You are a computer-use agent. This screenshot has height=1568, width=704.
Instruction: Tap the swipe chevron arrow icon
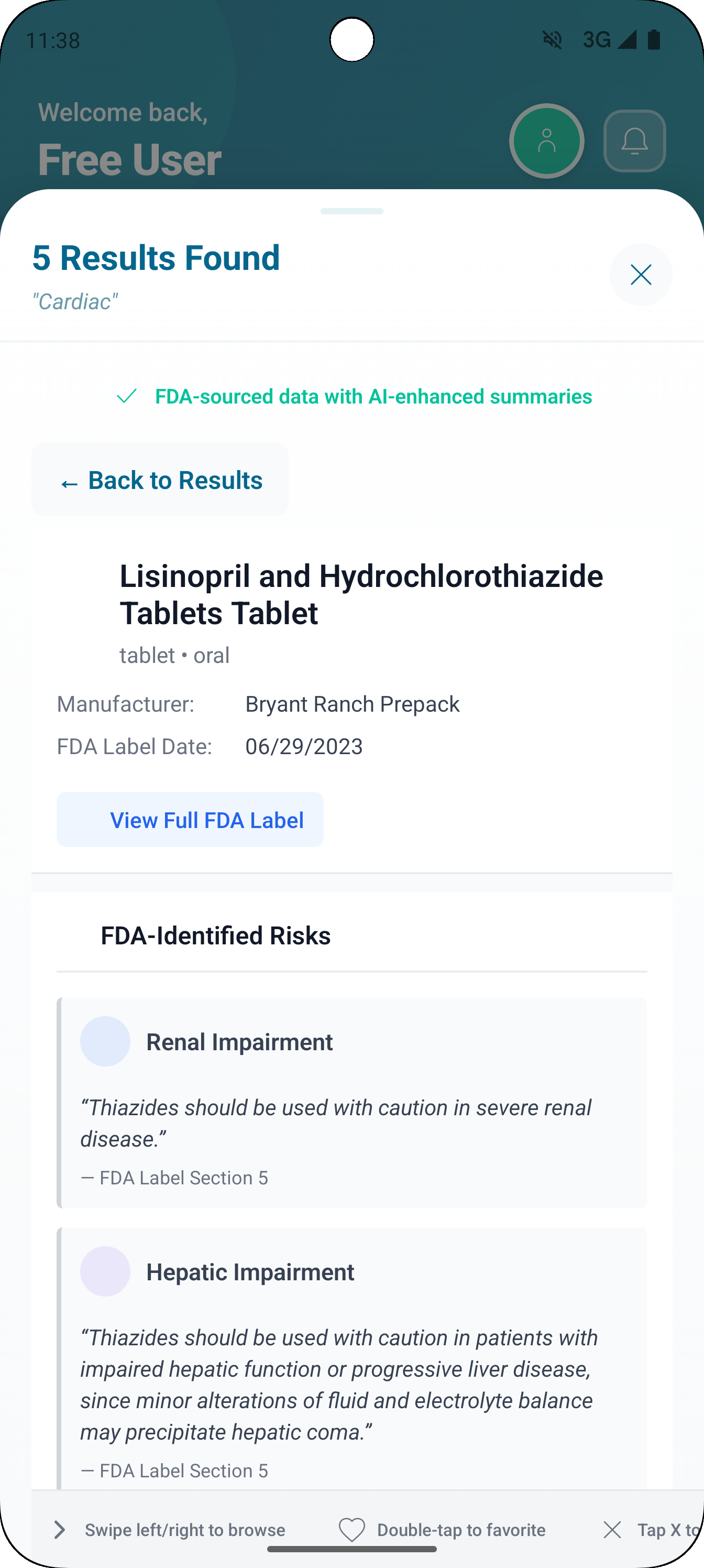[x=60, y=1530]
